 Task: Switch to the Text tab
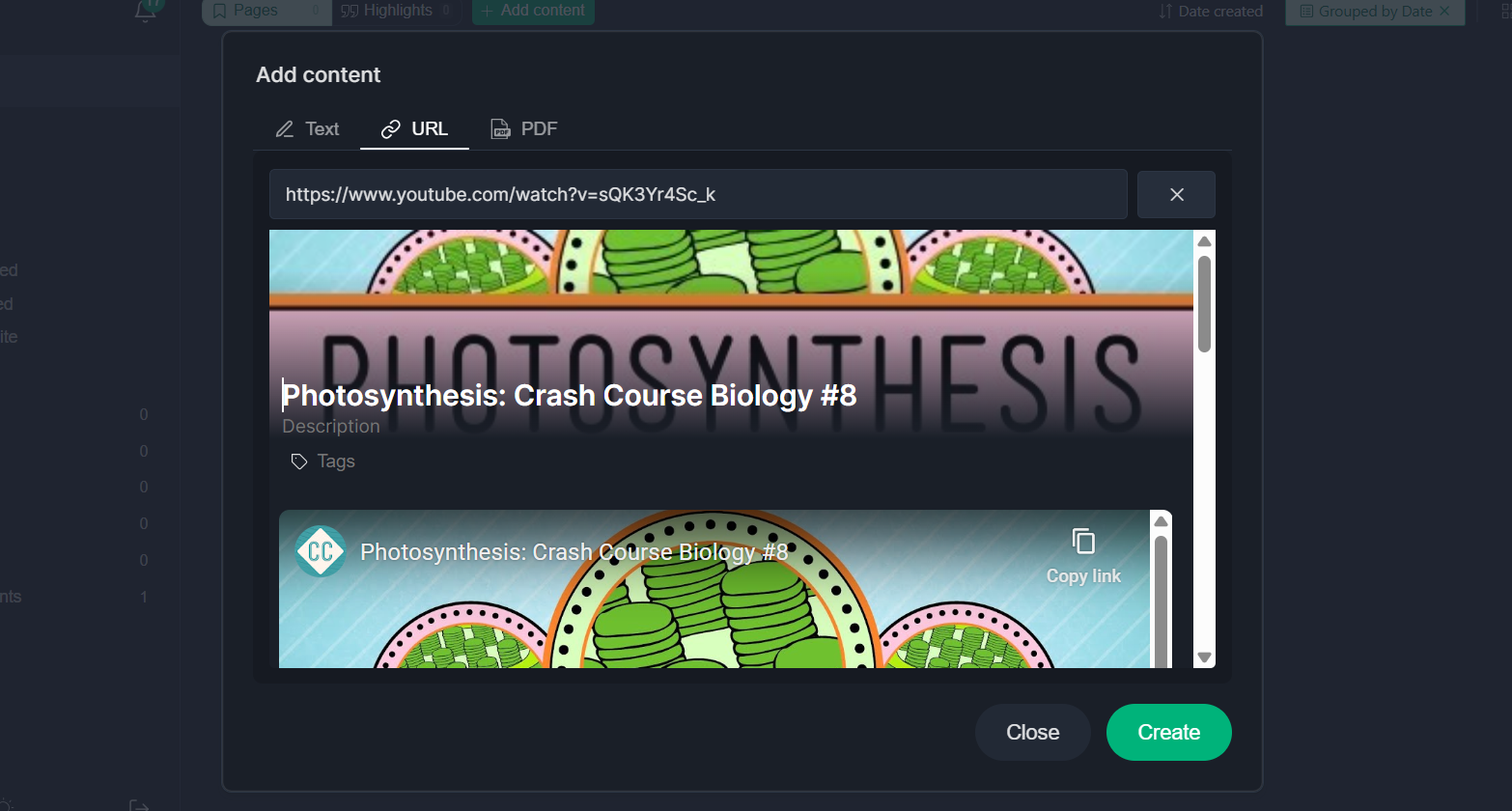coord(307,128)
